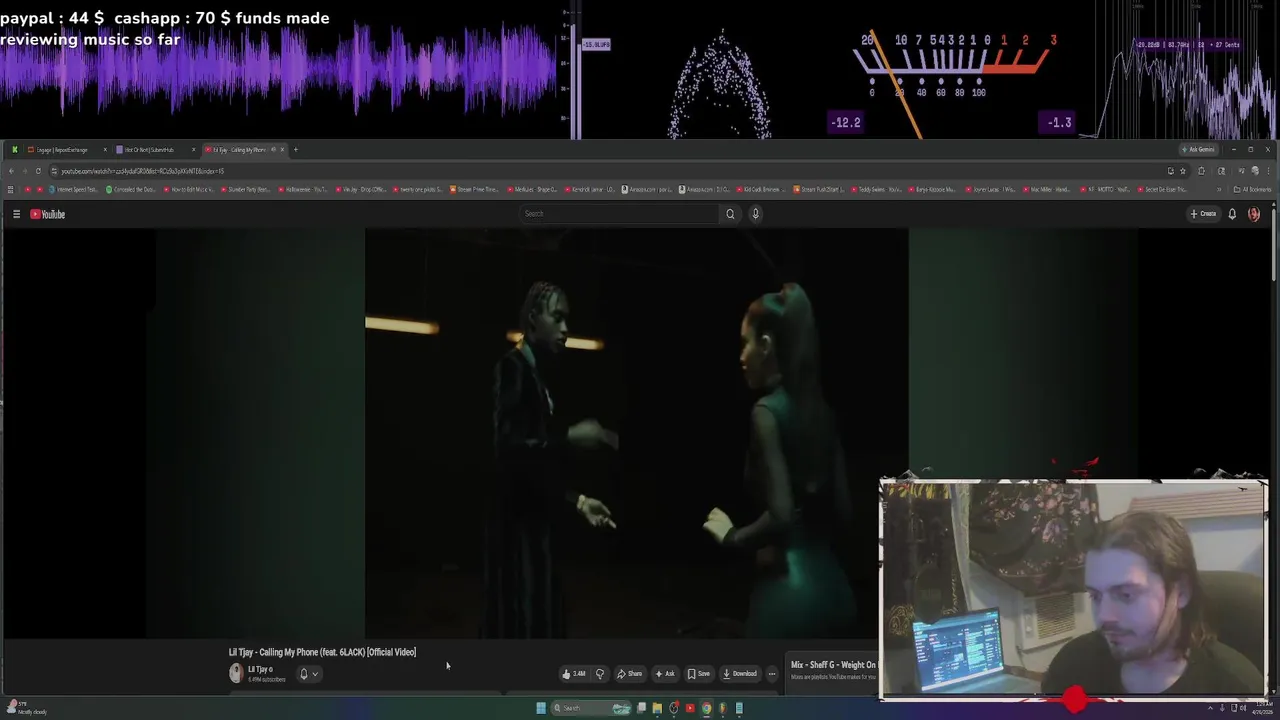Click the video title text

[x=322, y=652]
